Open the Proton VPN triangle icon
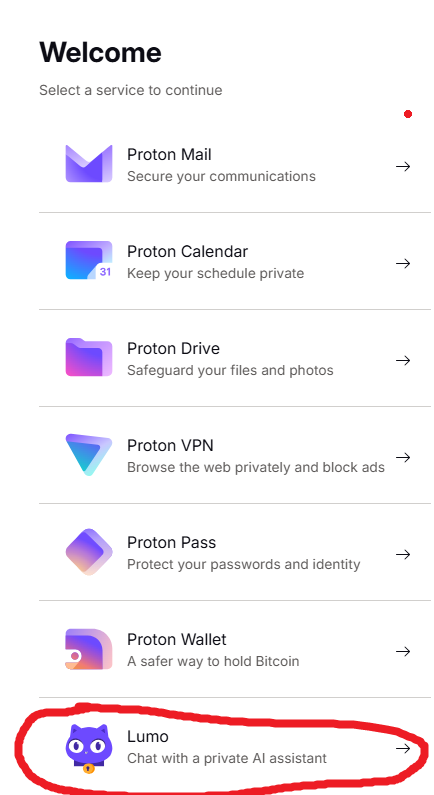Screen dimensions: 434x795 click(x=89, y=454)
